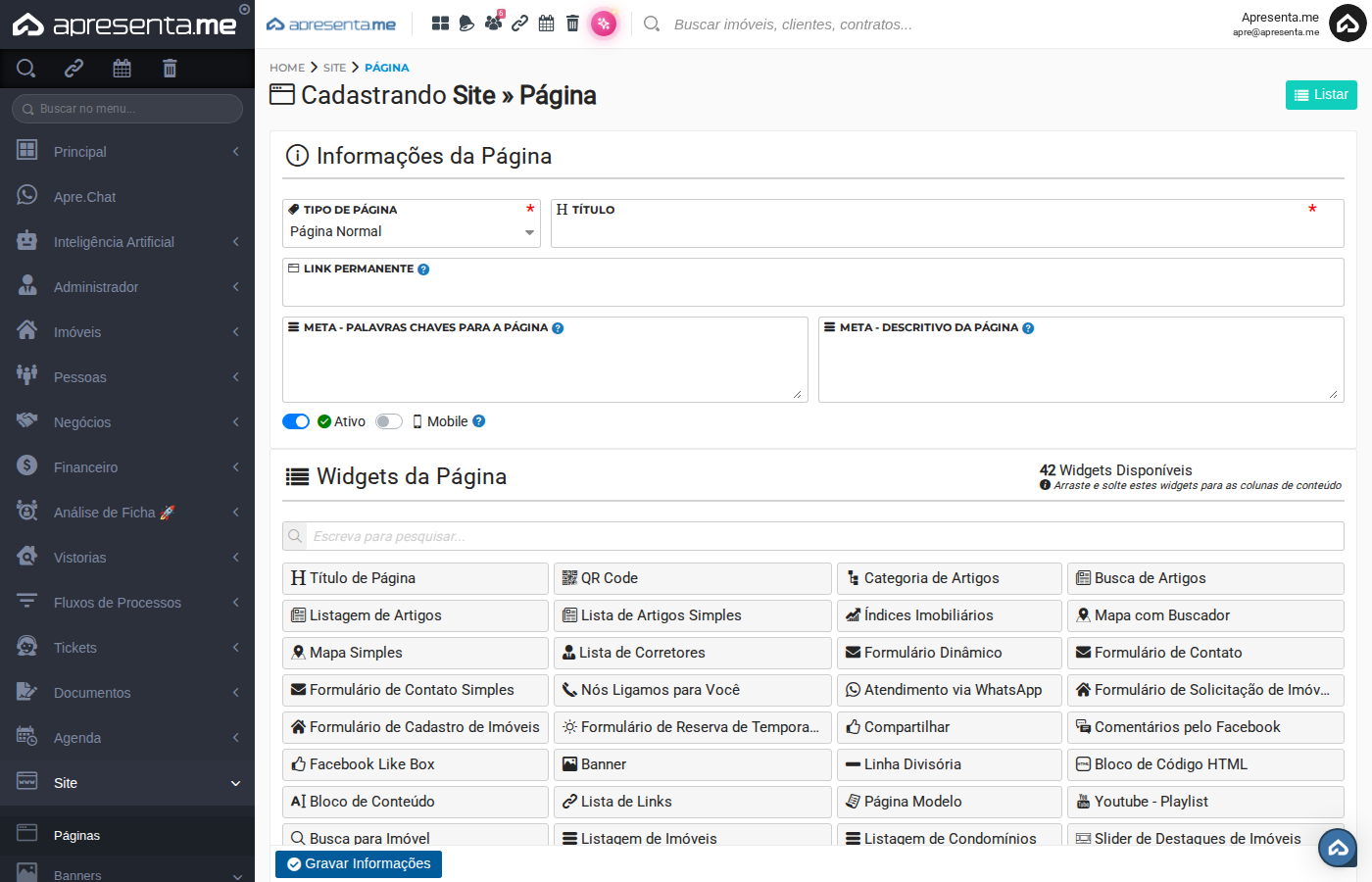This screenshot has height=882, width=1372.
Task: Select the Youtube - Playlist widget
Action: (x=1204, y=802)
